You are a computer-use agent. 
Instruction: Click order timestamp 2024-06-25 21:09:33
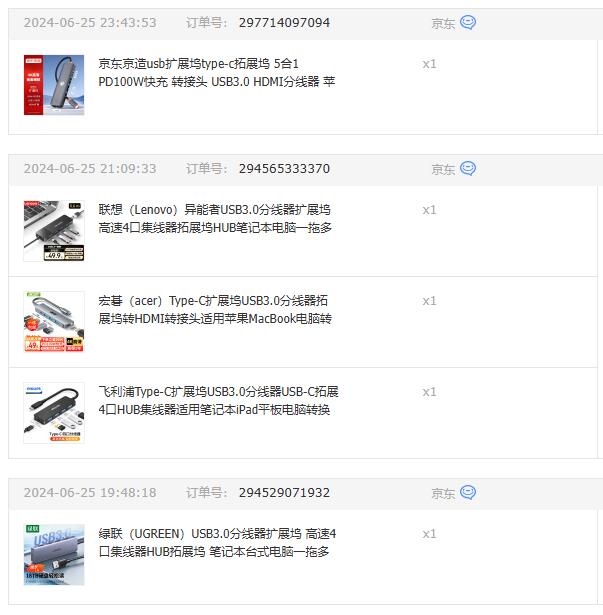tap(90, 169)
